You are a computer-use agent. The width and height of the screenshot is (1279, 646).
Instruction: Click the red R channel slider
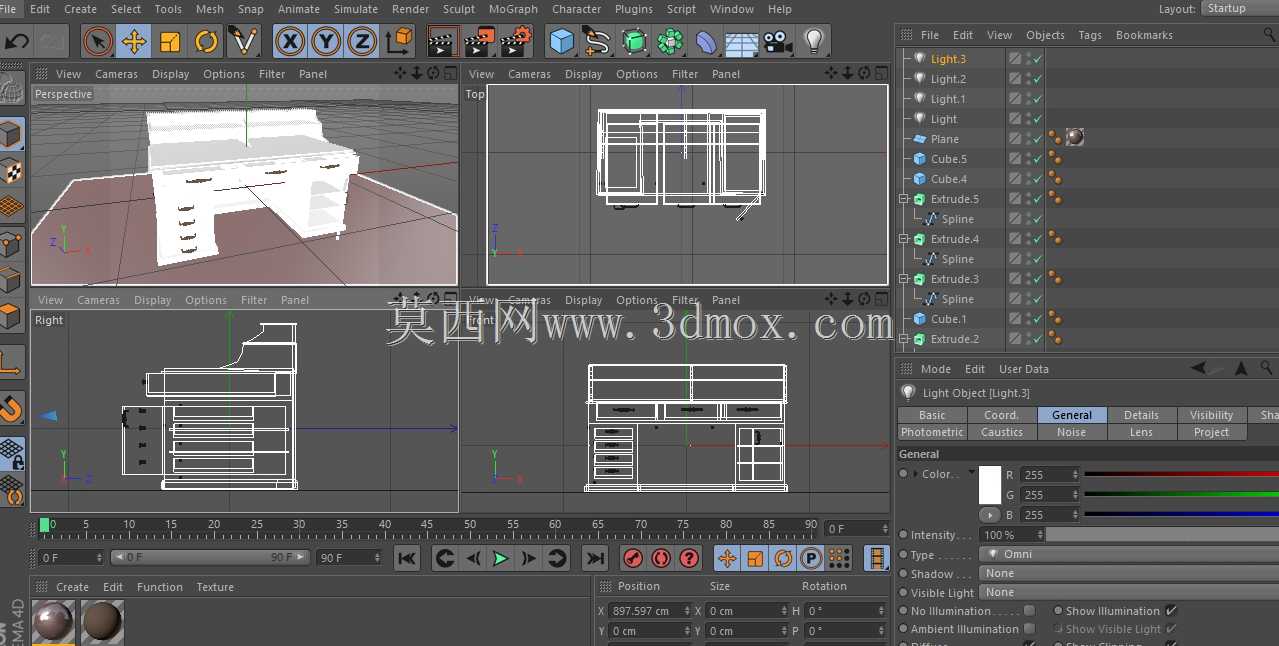coord(1182,474)
